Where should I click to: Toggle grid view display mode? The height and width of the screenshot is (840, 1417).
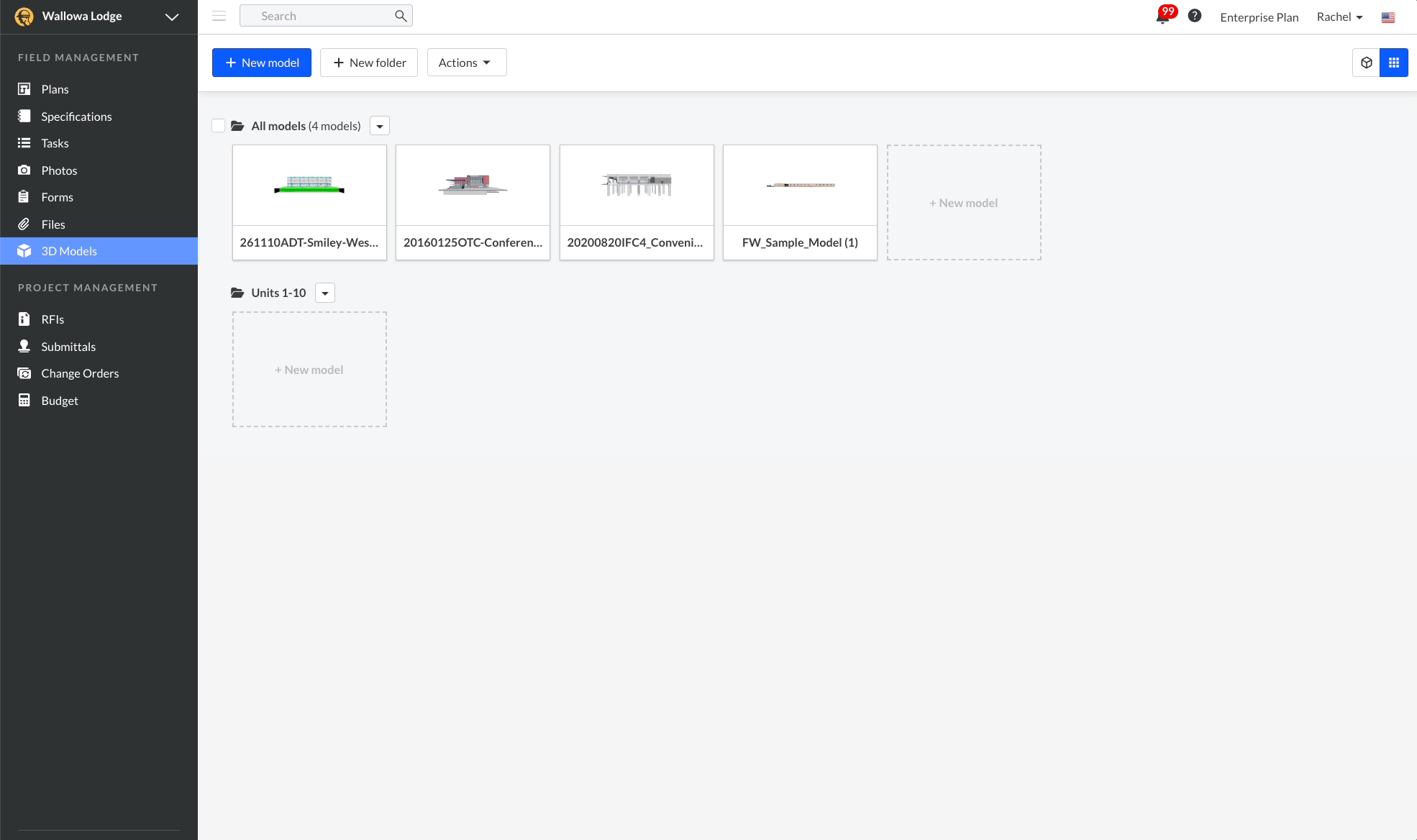point(1394,62)
